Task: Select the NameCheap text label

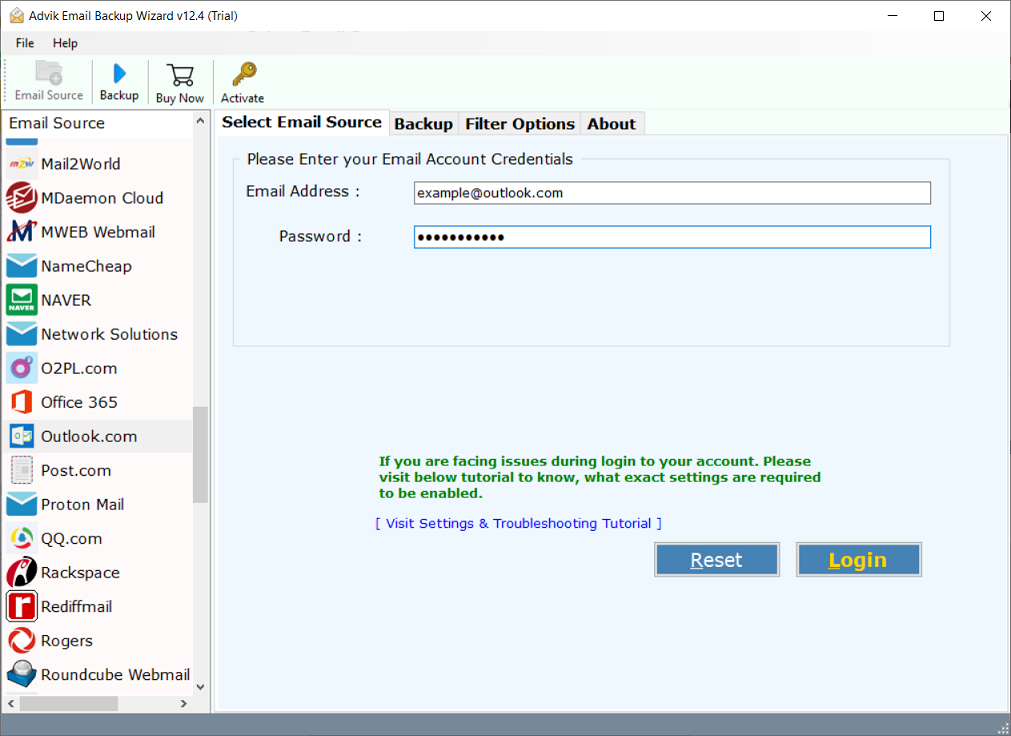Action: (x=86, y=266)
